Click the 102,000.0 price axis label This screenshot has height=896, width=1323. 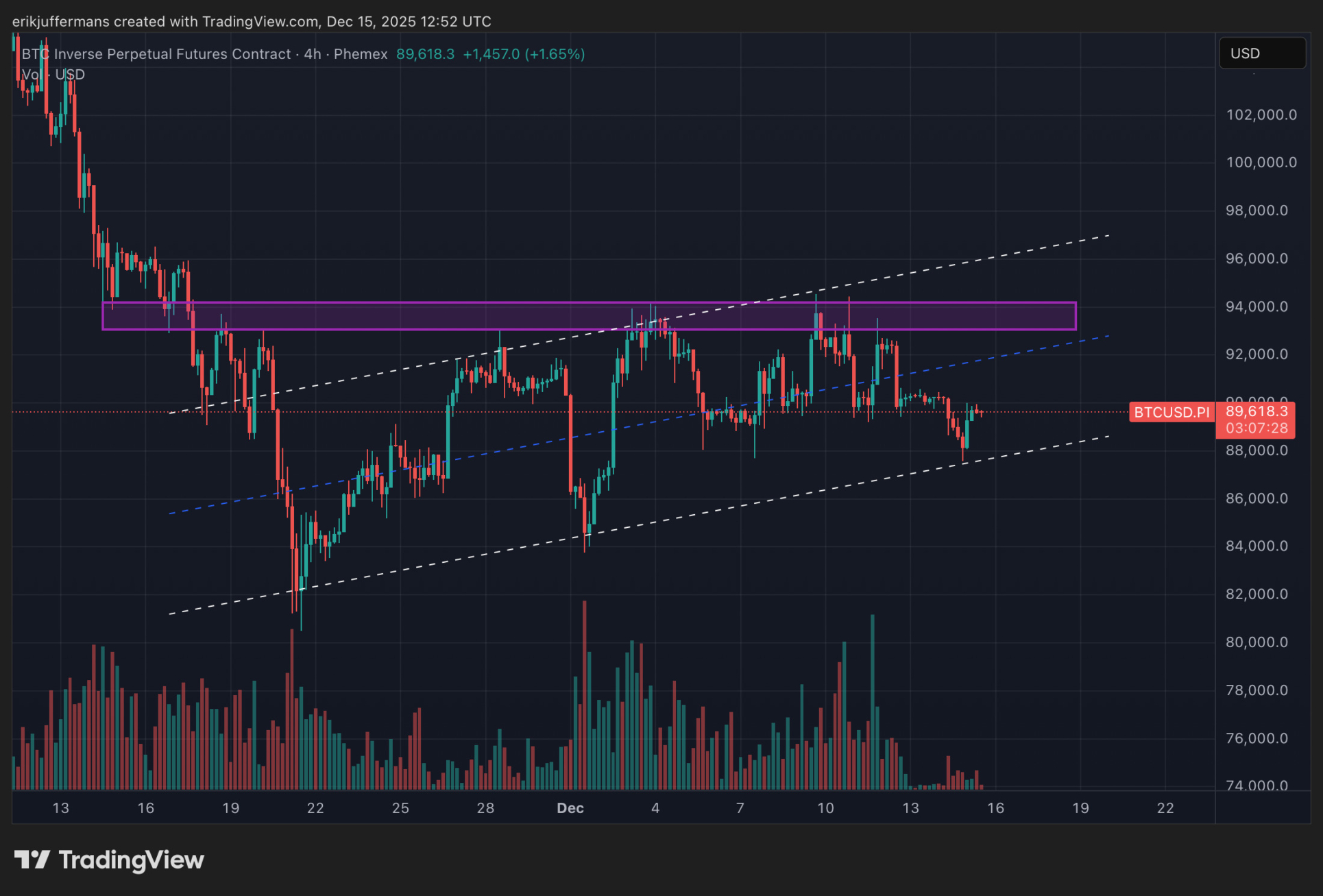click(1261, 114)
